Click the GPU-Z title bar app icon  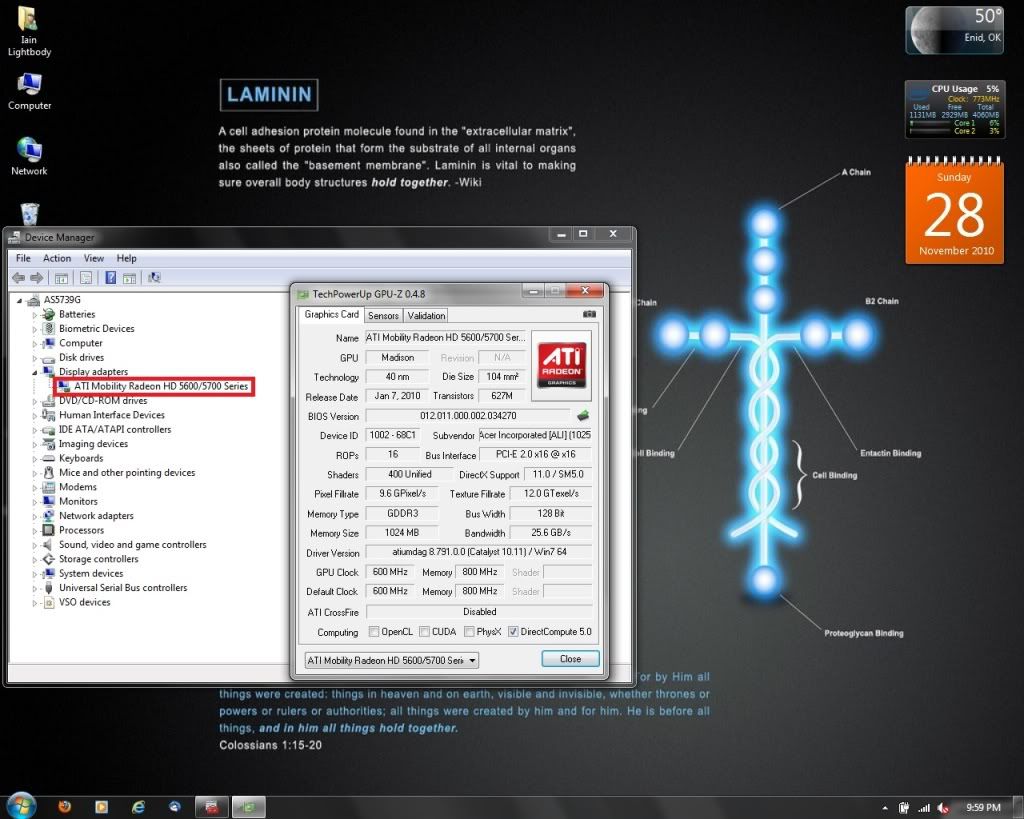tap(302, 294)
